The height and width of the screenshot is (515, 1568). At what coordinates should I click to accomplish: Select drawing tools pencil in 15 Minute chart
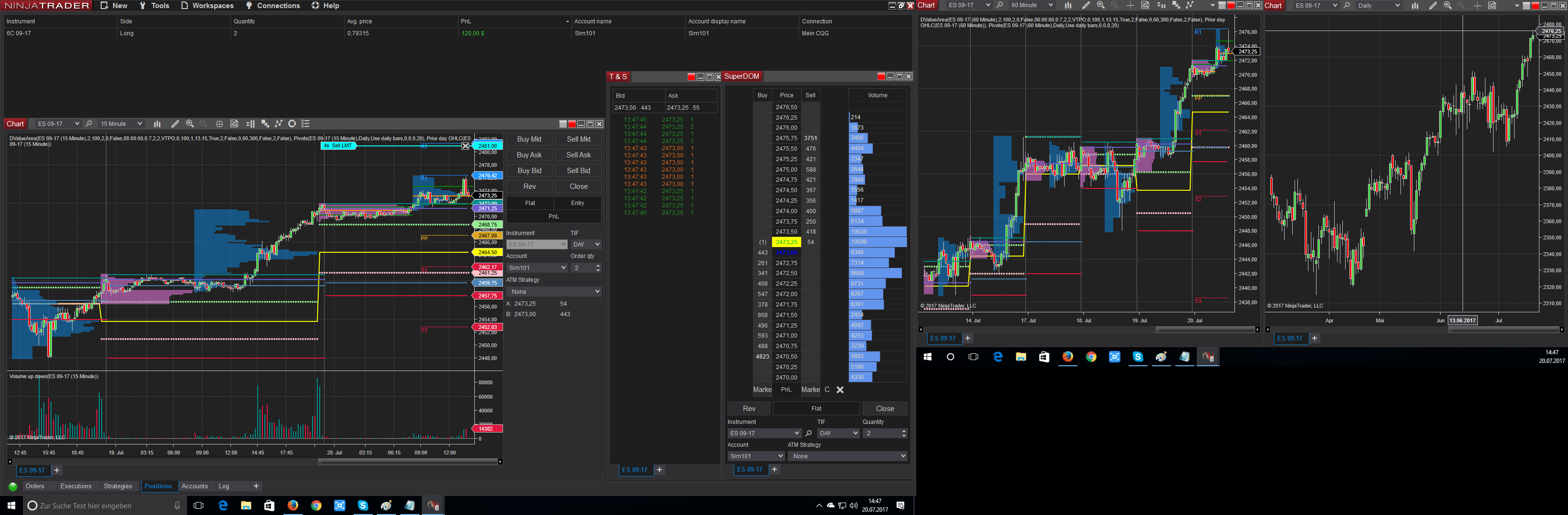175,124
